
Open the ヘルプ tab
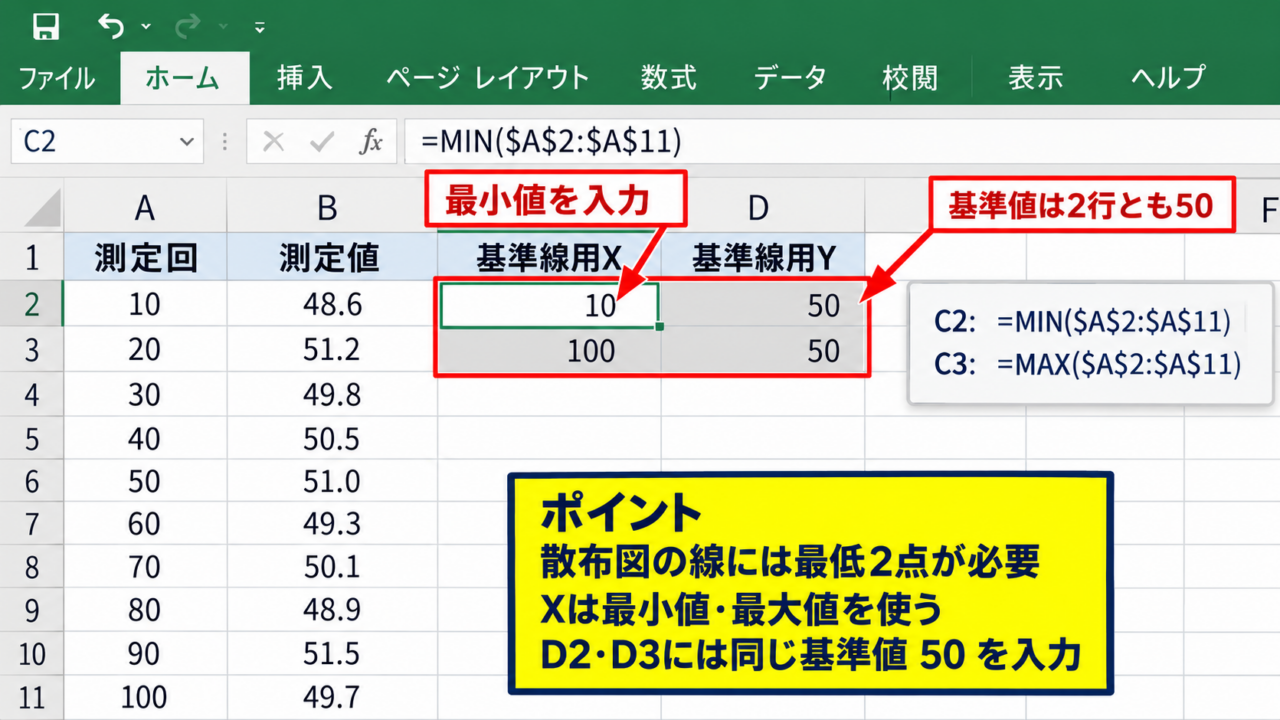pyautogui.click(x=1168, y=78)
